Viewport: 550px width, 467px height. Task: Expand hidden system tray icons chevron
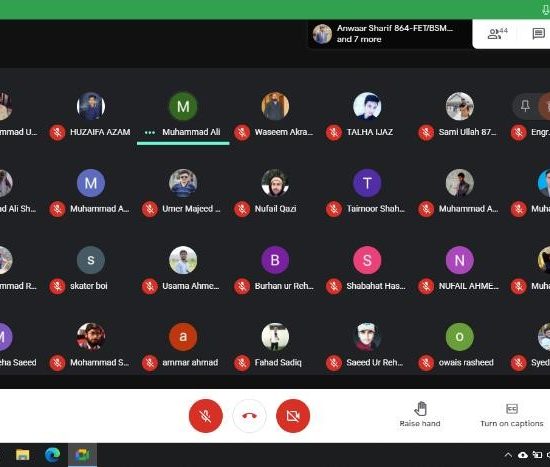point(508,455)
